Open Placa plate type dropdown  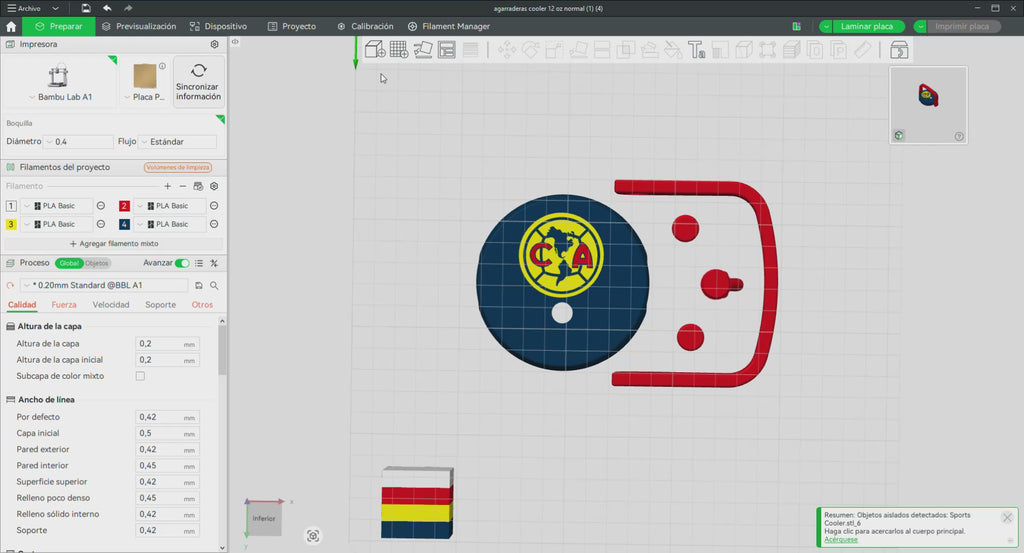pos(144,97)
